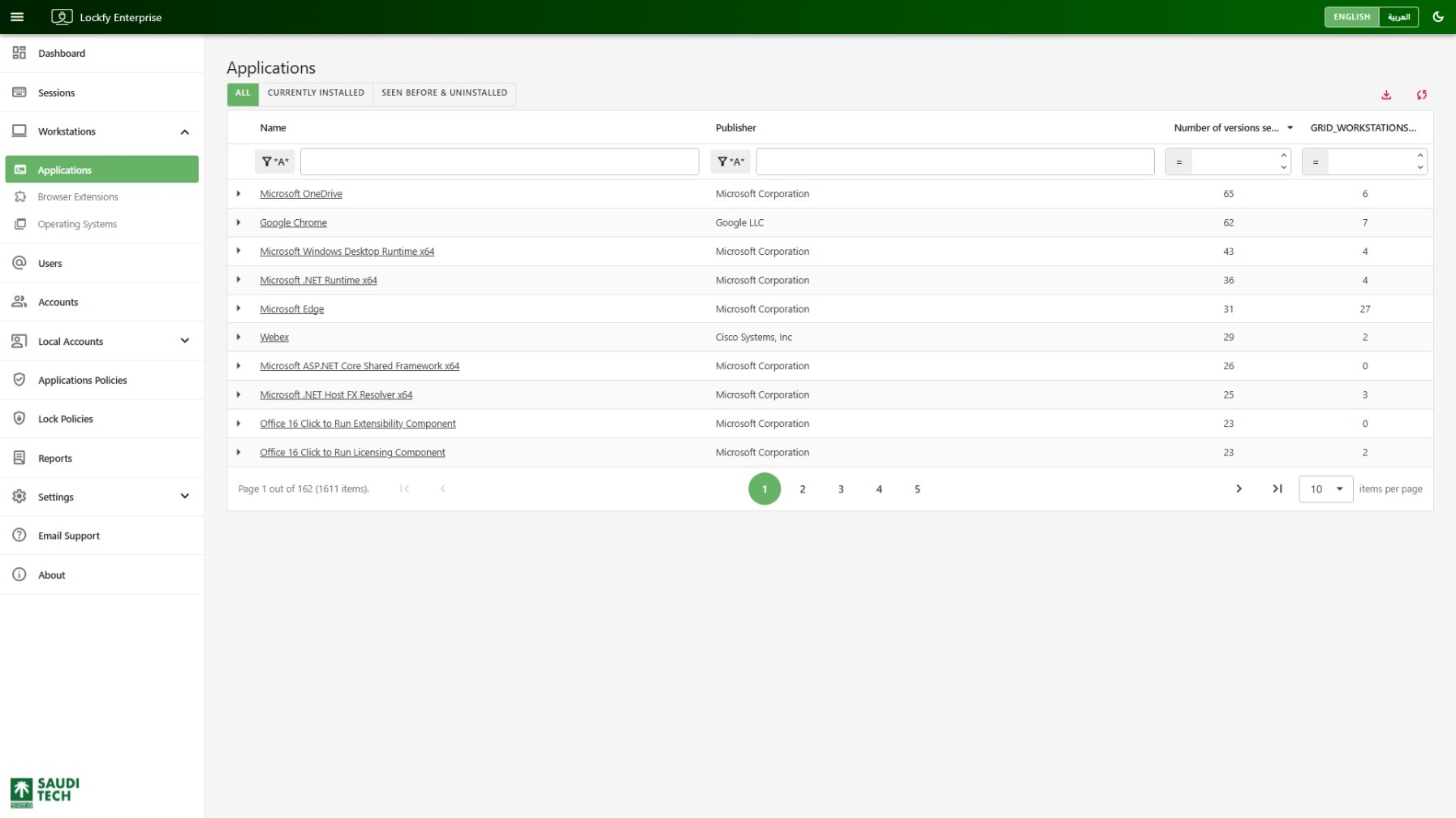Click the Accounts people icon
The image size is (1456, 818).
click(x=19, y=302)
